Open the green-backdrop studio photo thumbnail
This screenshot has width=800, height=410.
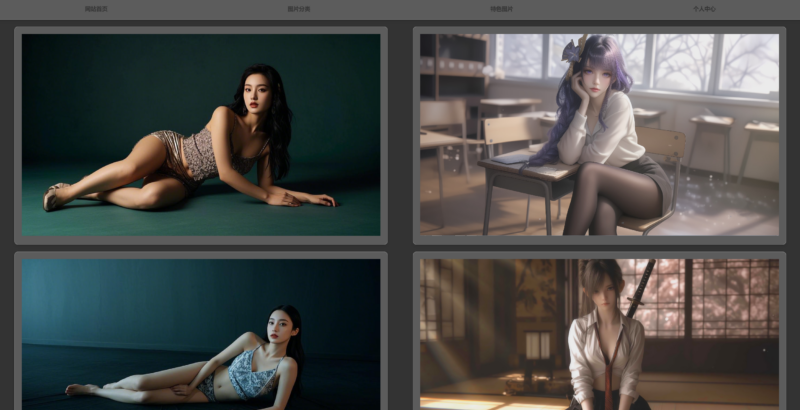201,135
